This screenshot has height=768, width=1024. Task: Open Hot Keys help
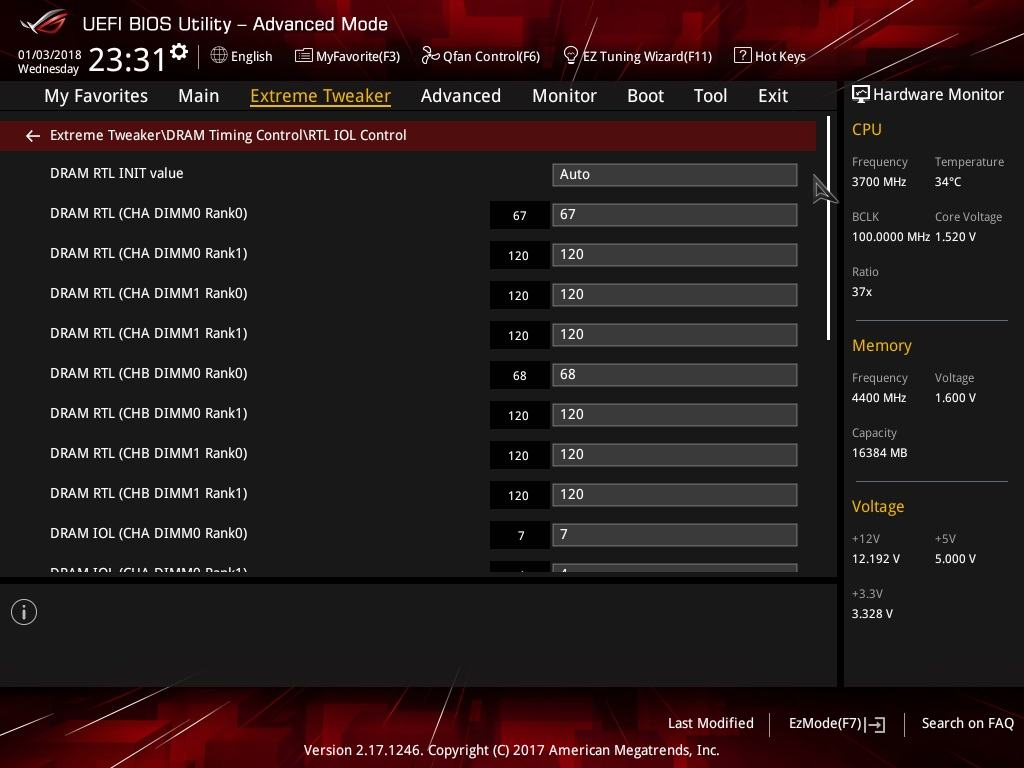[x=770, y=56]
